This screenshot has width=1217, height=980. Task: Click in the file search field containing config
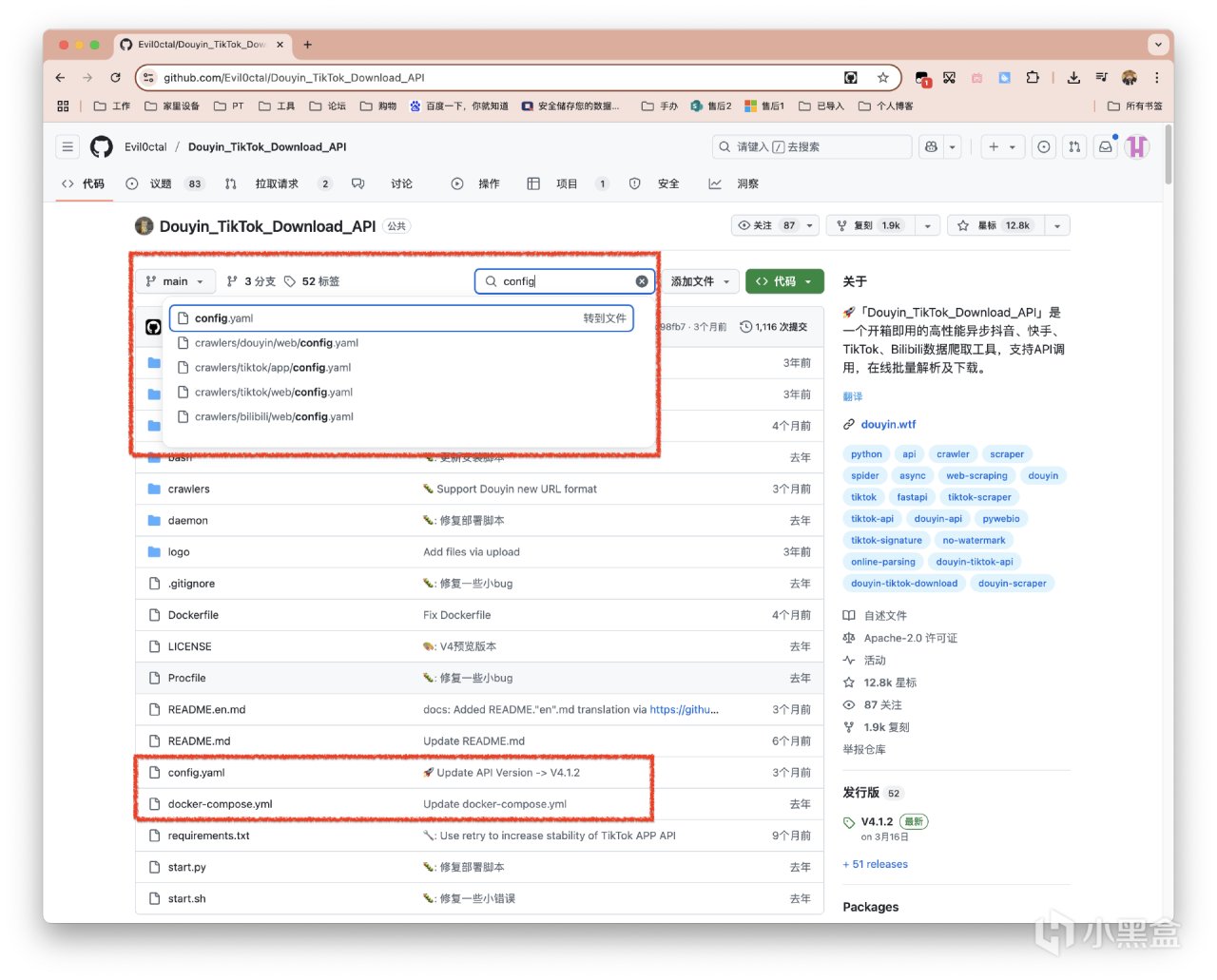[x=564, y=281]
